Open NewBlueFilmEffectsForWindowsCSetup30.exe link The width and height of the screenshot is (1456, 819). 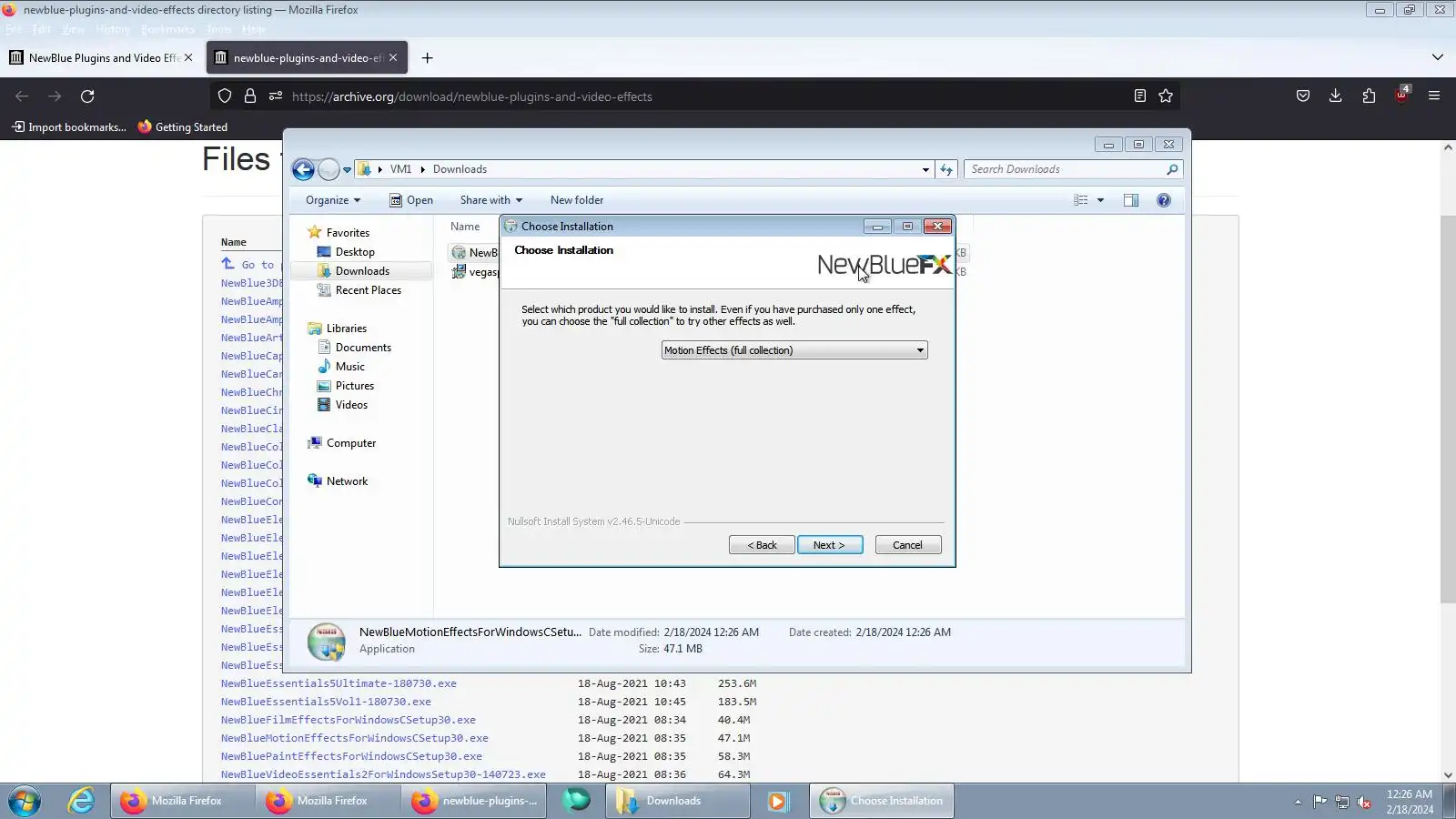tap(348, 720)
